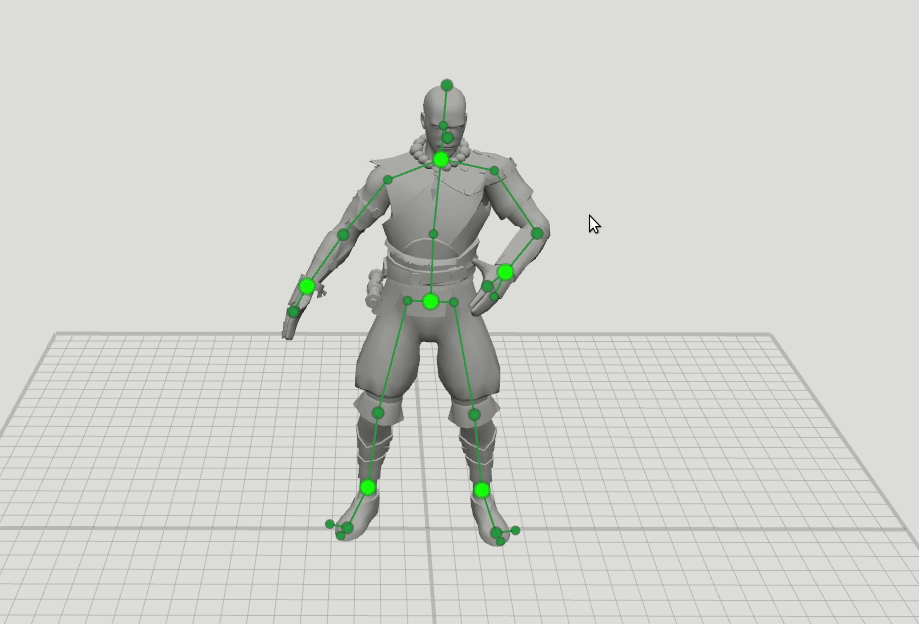Click the bright wrist joint on hand at hip
The image size is (919, 624).
[505, 272]
